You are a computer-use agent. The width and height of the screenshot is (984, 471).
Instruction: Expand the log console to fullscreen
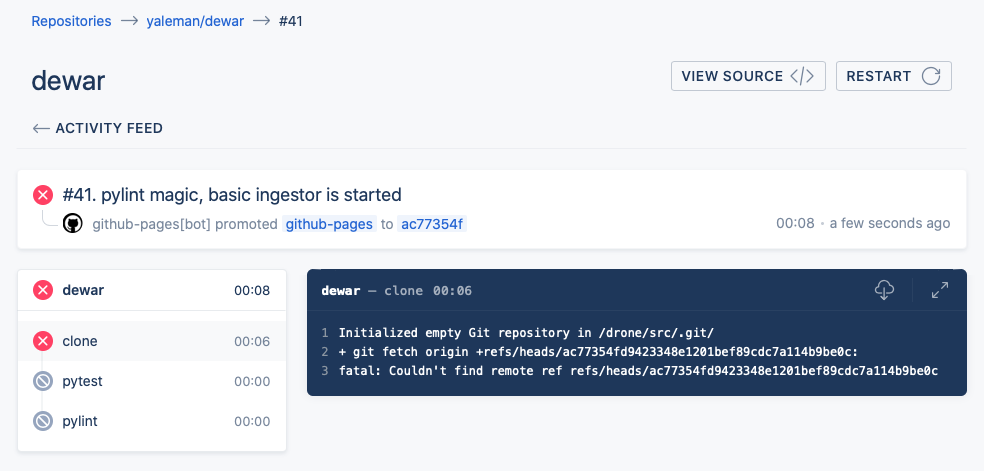939,290
